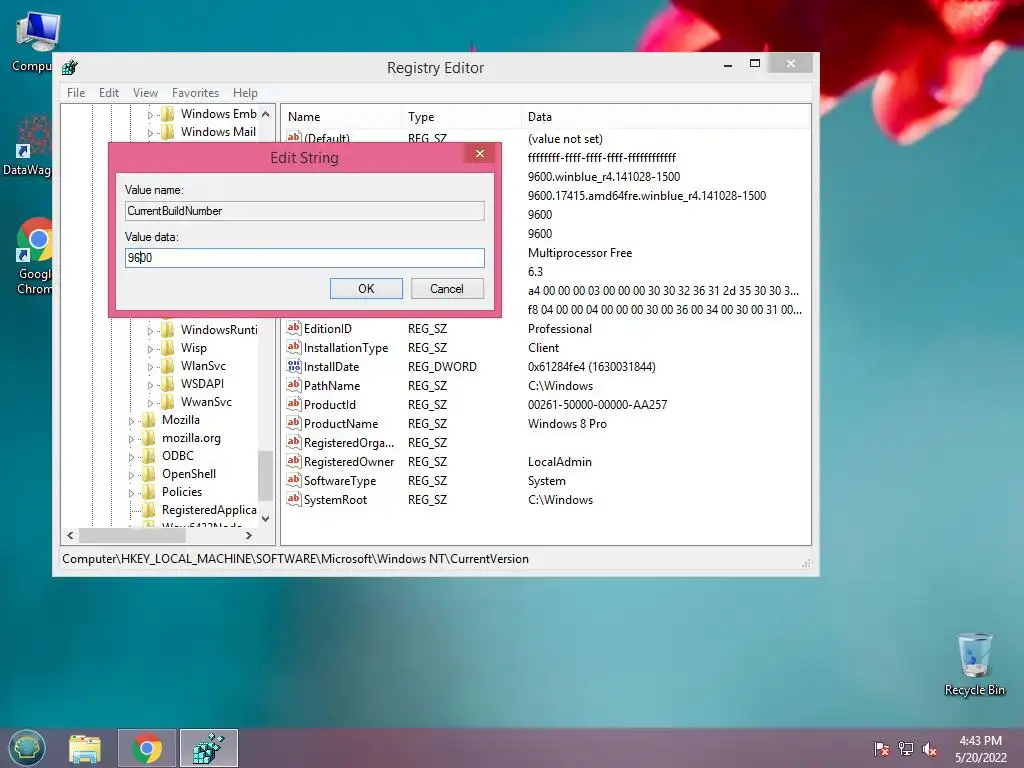Open Google Chrome desktop shortcut
1024x768 pixels.
34,256
